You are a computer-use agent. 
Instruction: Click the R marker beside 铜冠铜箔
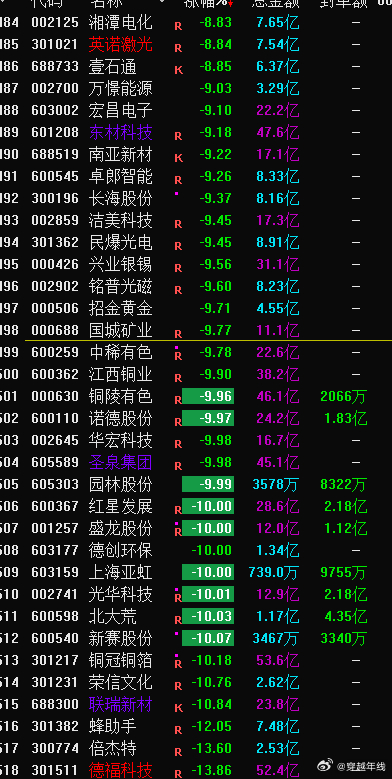click(178, 664)
